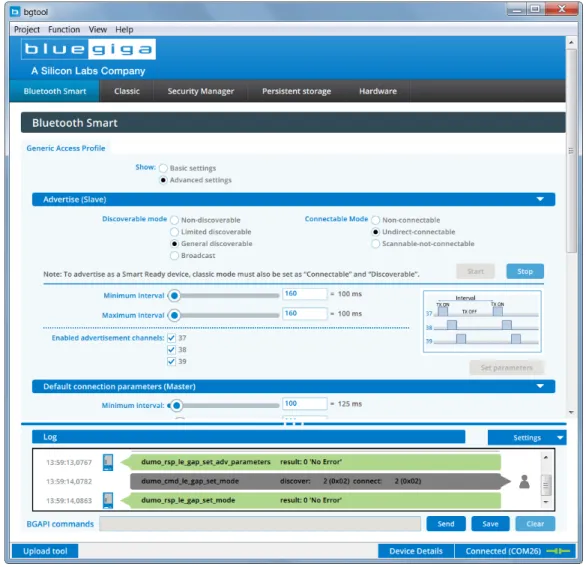Select Non-connectable mode

click(376, 220)
